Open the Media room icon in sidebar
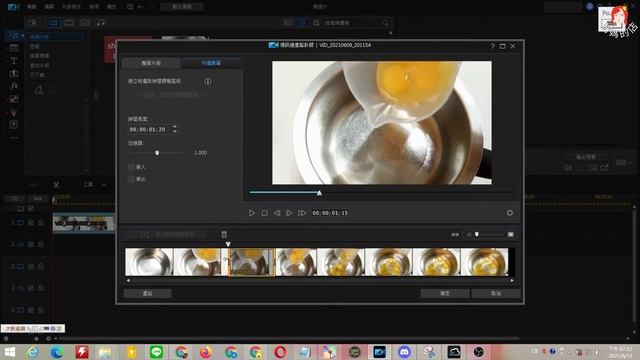640x360 pixels. point(14,36)
